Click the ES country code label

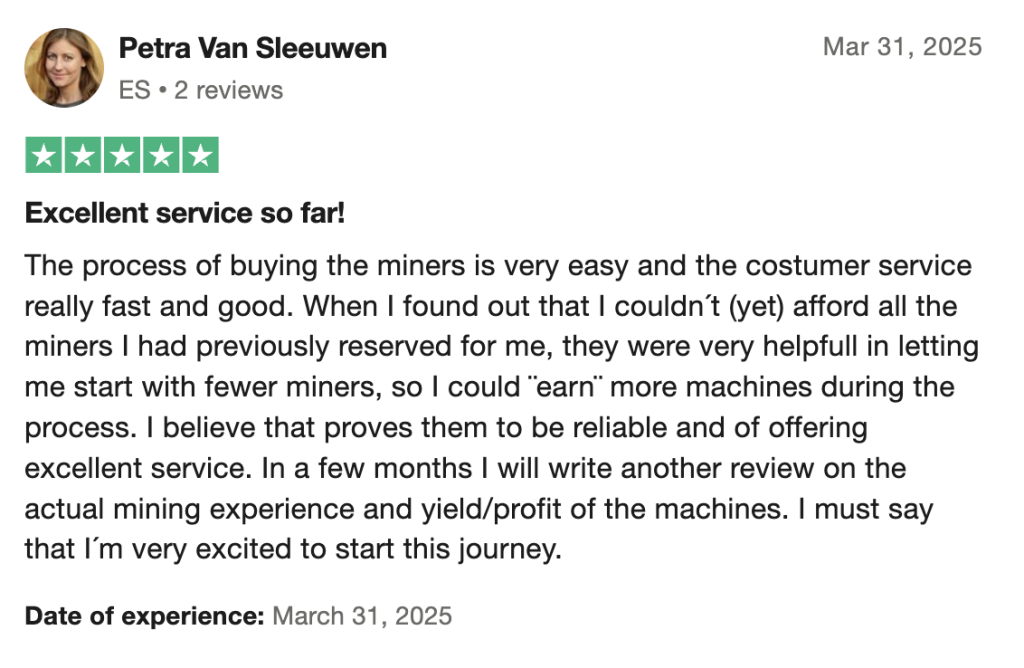click(x=135, y=90)
